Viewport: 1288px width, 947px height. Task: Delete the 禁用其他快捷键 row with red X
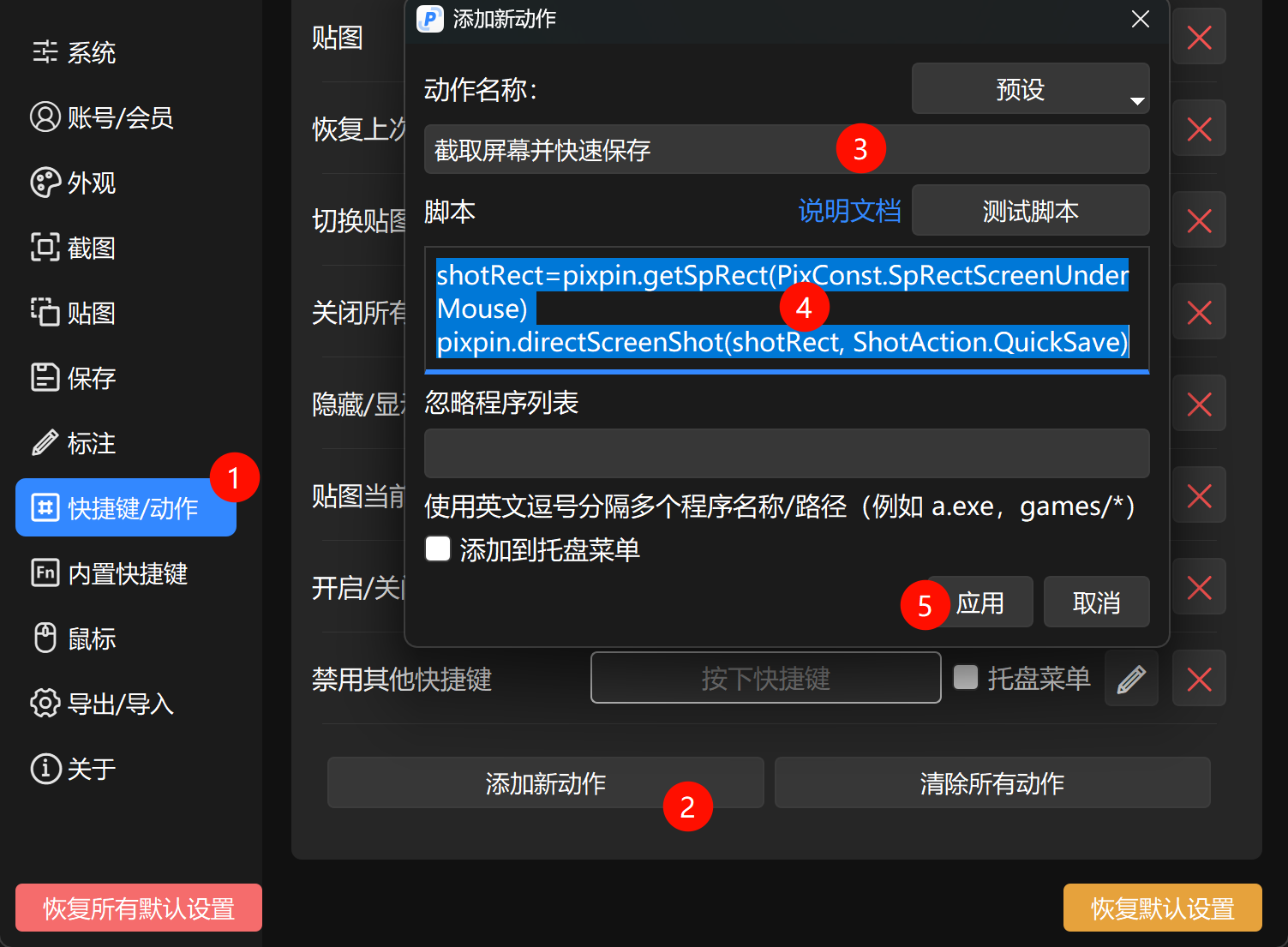1199,678
